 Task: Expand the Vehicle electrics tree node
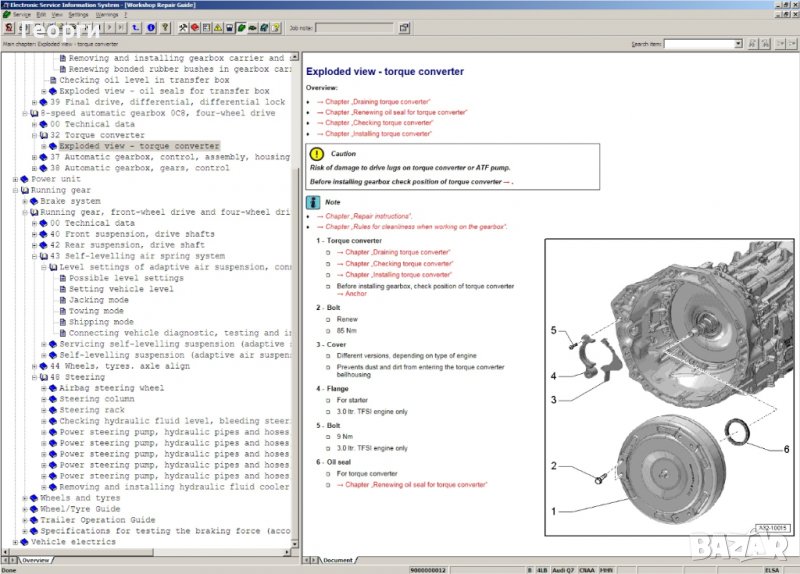[x=15, y=542]
